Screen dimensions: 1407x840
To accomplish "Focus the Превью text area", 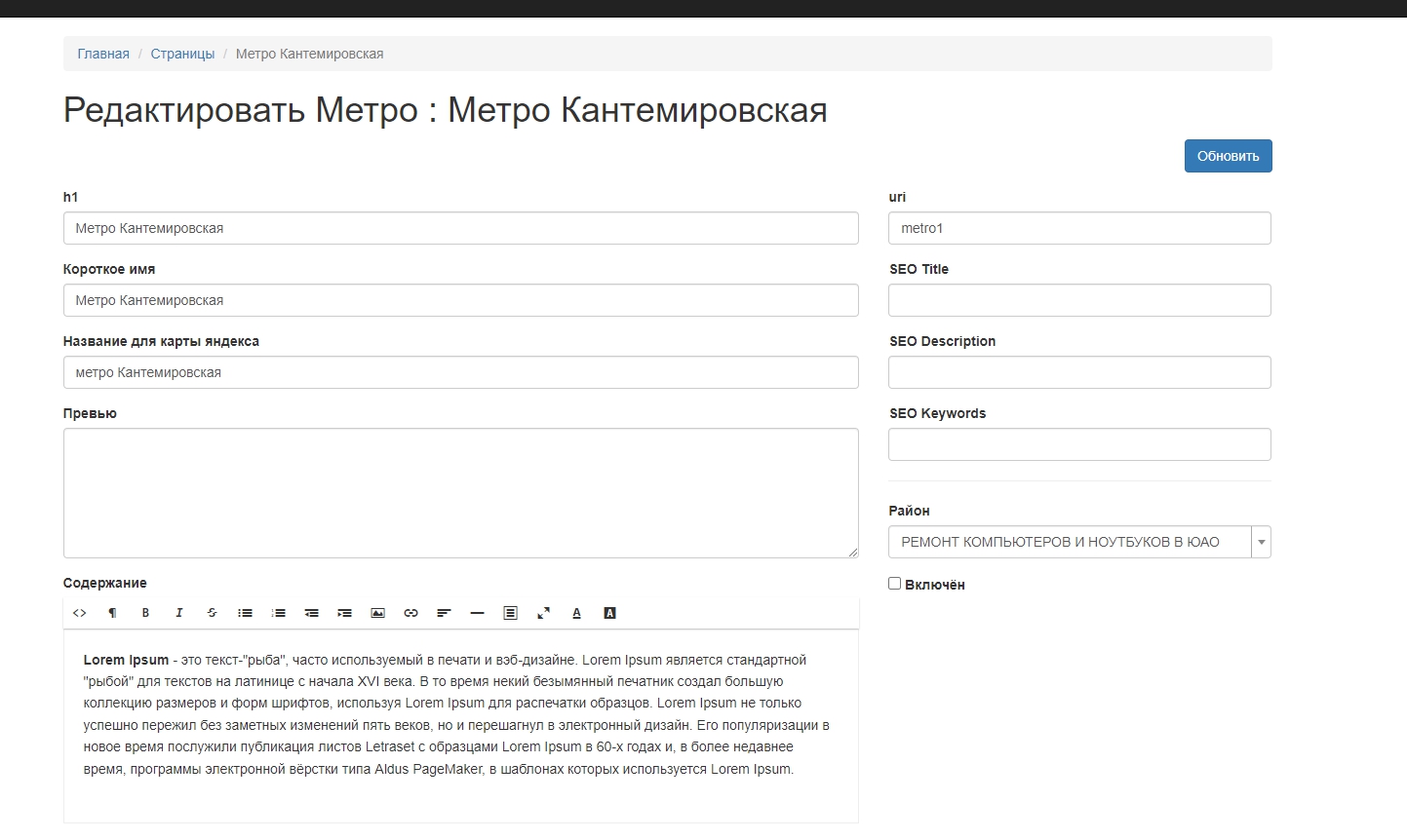I will coord(460,493).
